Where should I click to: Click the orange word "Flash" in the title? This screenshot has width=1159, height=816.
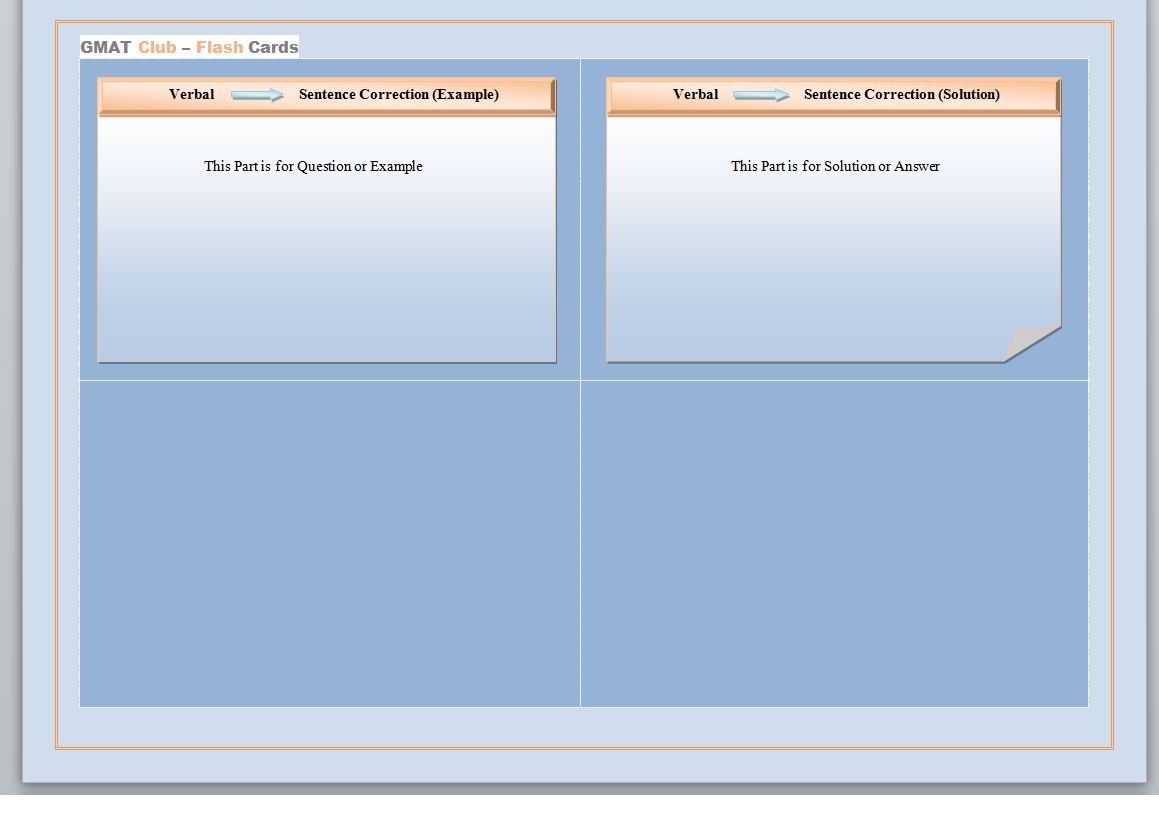pos(219,47)
